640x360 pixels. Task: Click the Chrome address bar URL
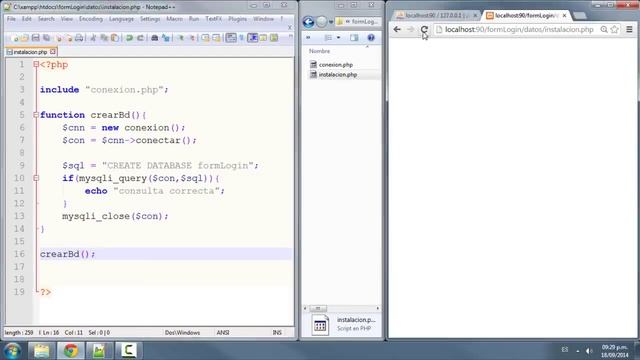(x=519, y=29)
